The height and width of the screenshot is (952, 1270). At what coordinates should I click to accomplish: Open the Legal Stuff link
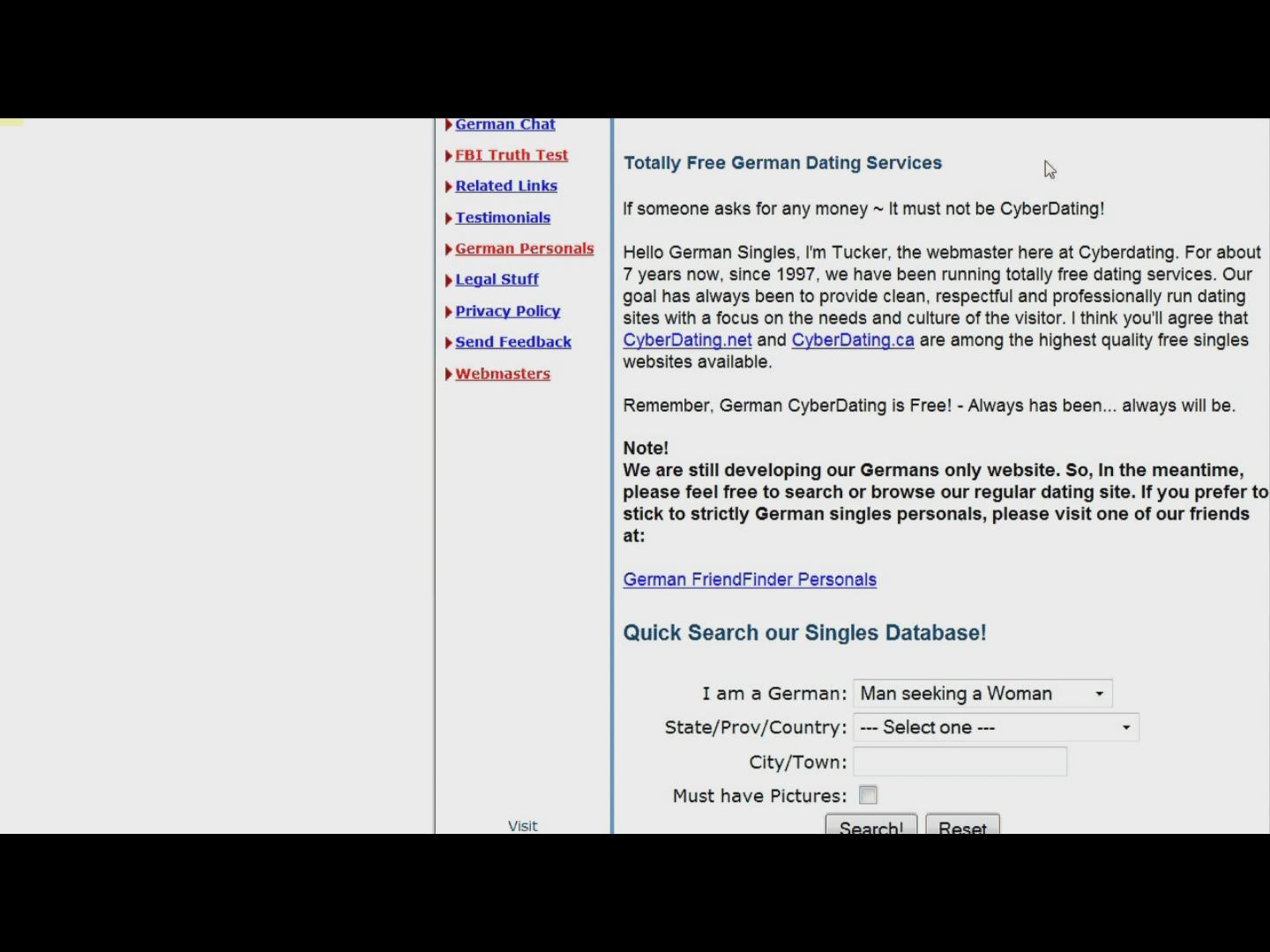[x=497, y=279]
